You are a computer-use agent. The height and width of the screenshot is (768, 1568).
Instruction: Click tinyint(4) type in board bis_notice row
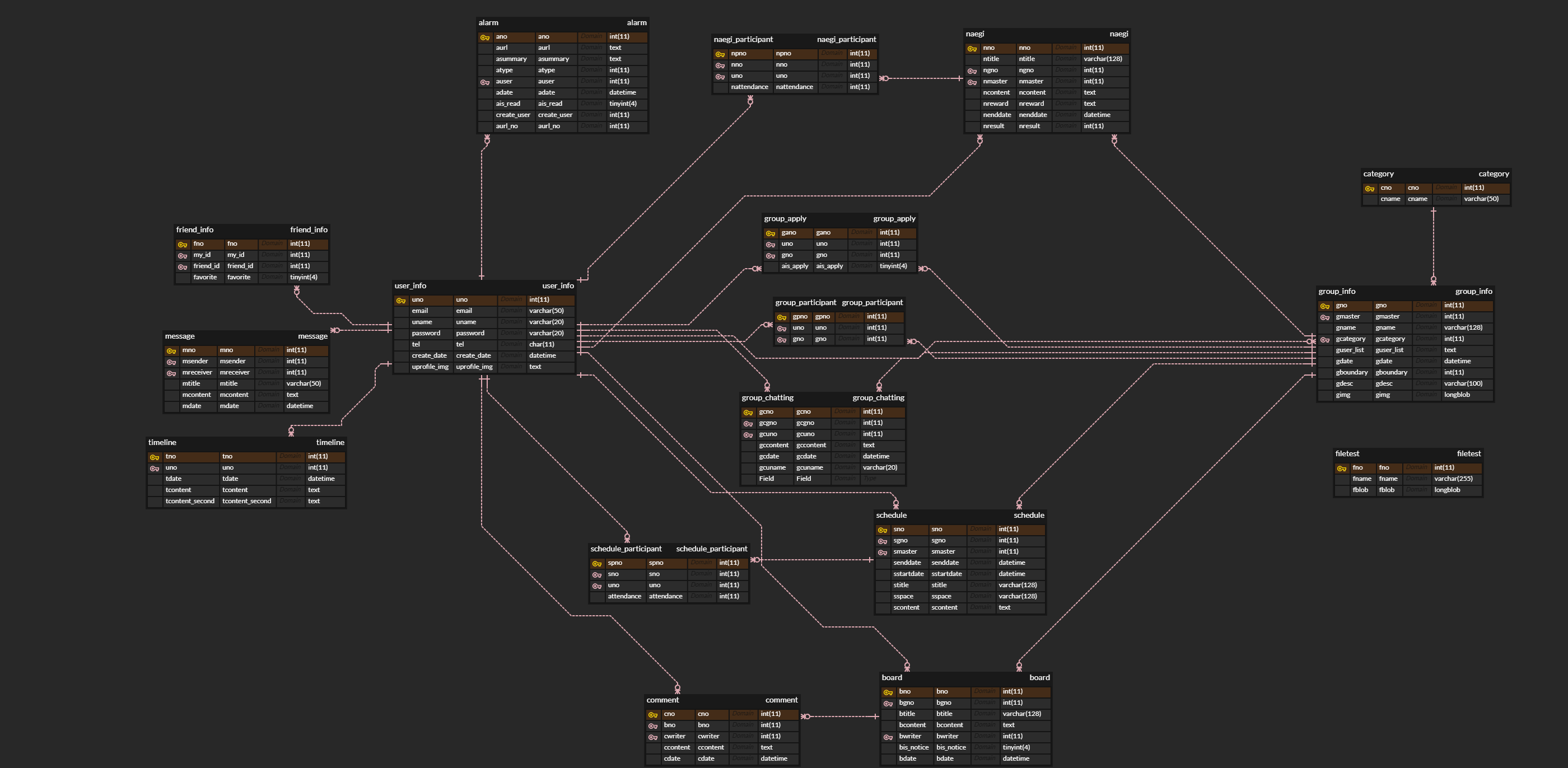[x=1016, y=747]
